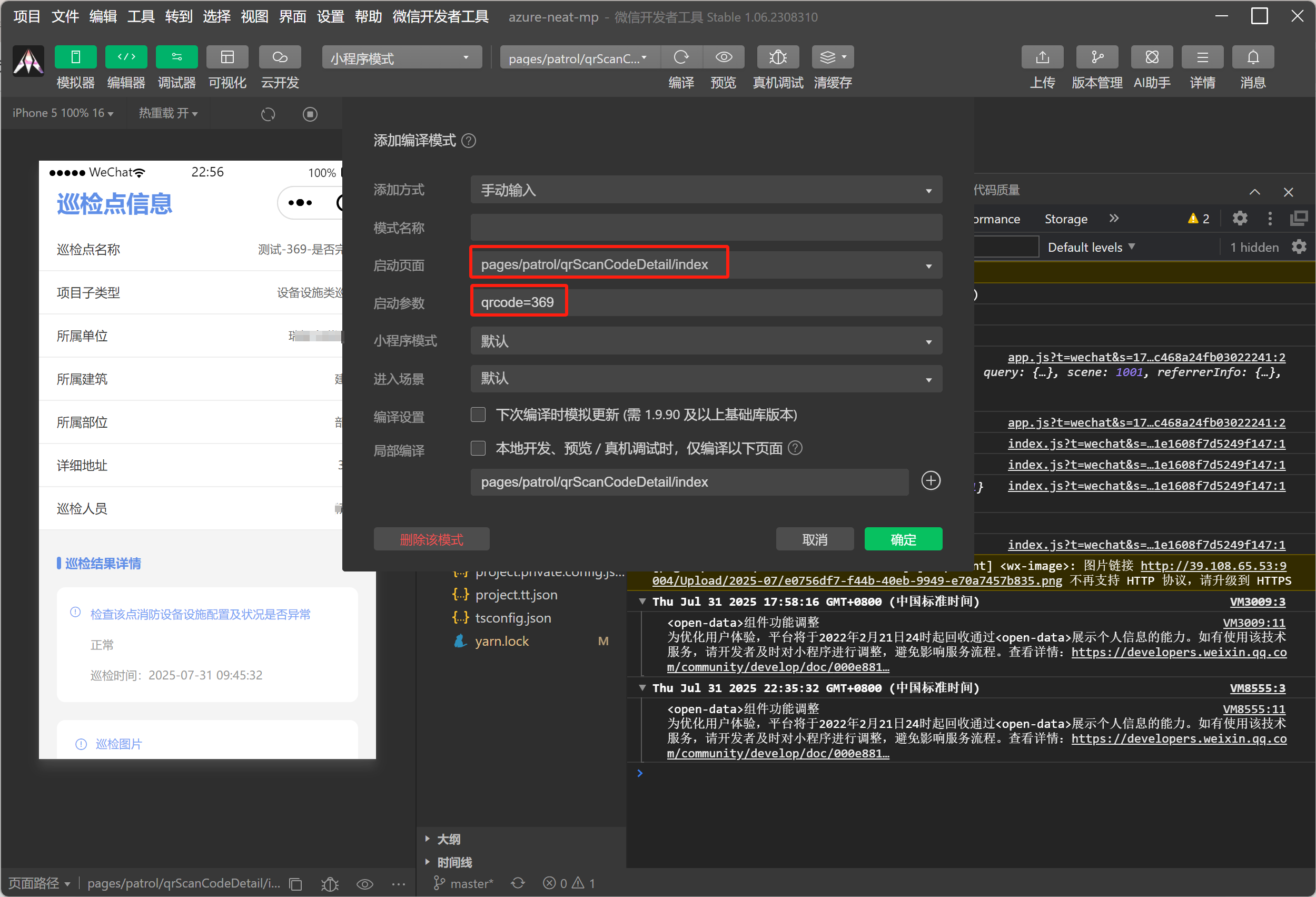Open the Default levels dropdown in console
The image size is (1316, 897).
pos(1091,248)
